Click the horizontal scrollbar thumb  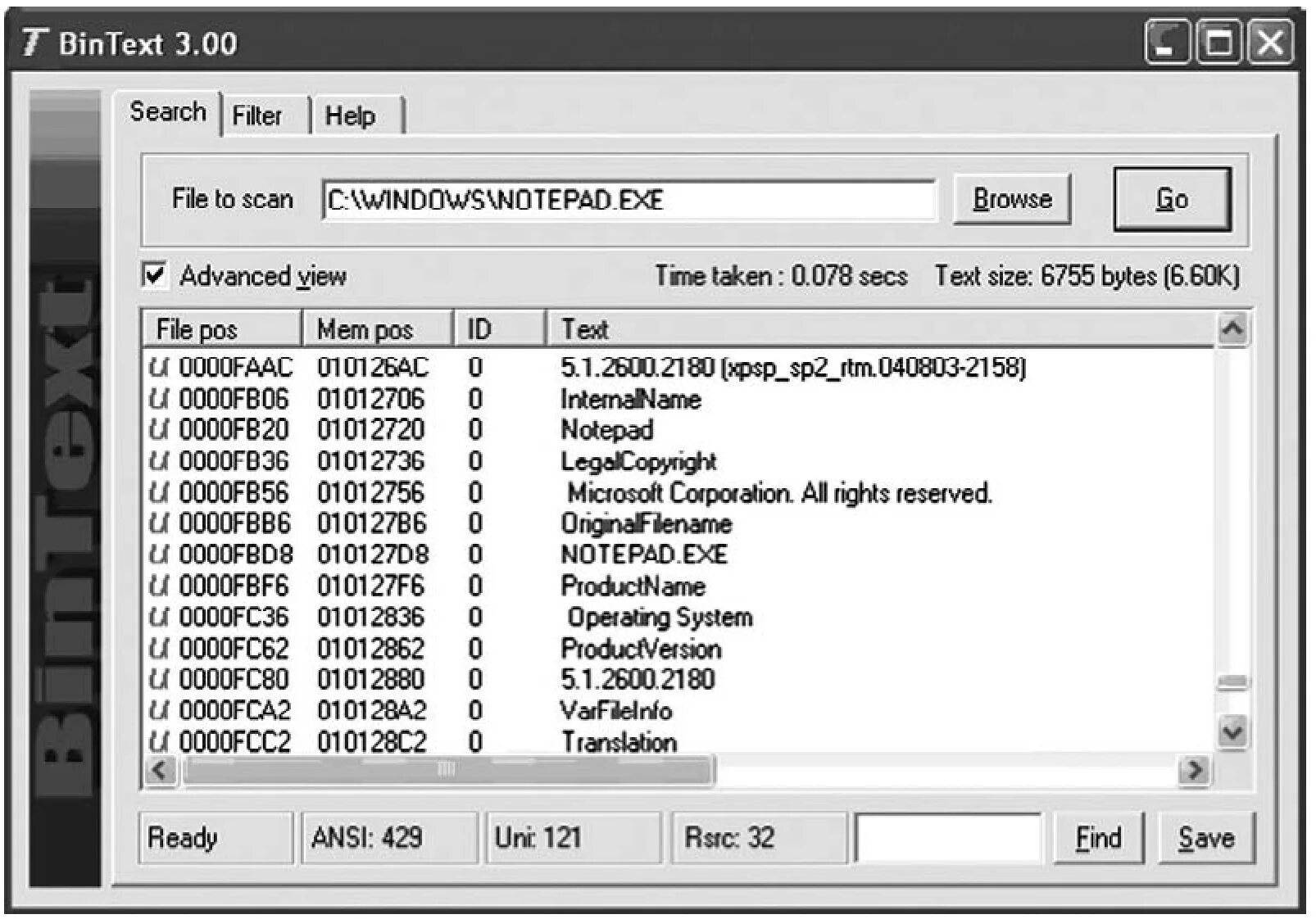point(447,770)
